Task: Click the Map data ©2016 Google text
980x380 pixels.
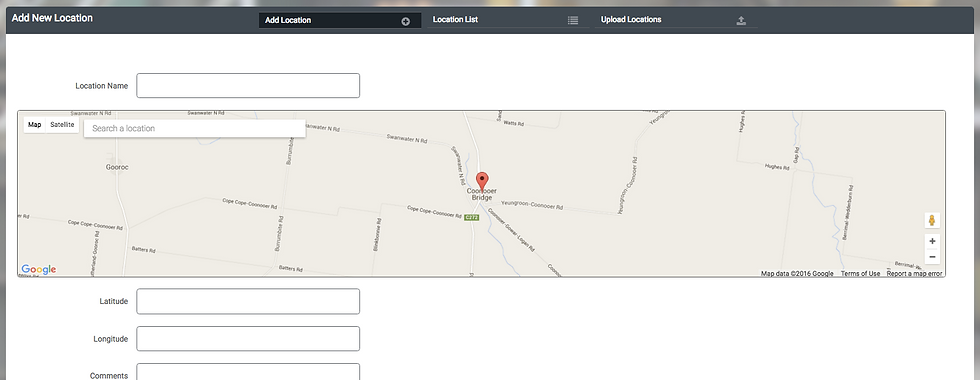Action: tap(797, 274)
